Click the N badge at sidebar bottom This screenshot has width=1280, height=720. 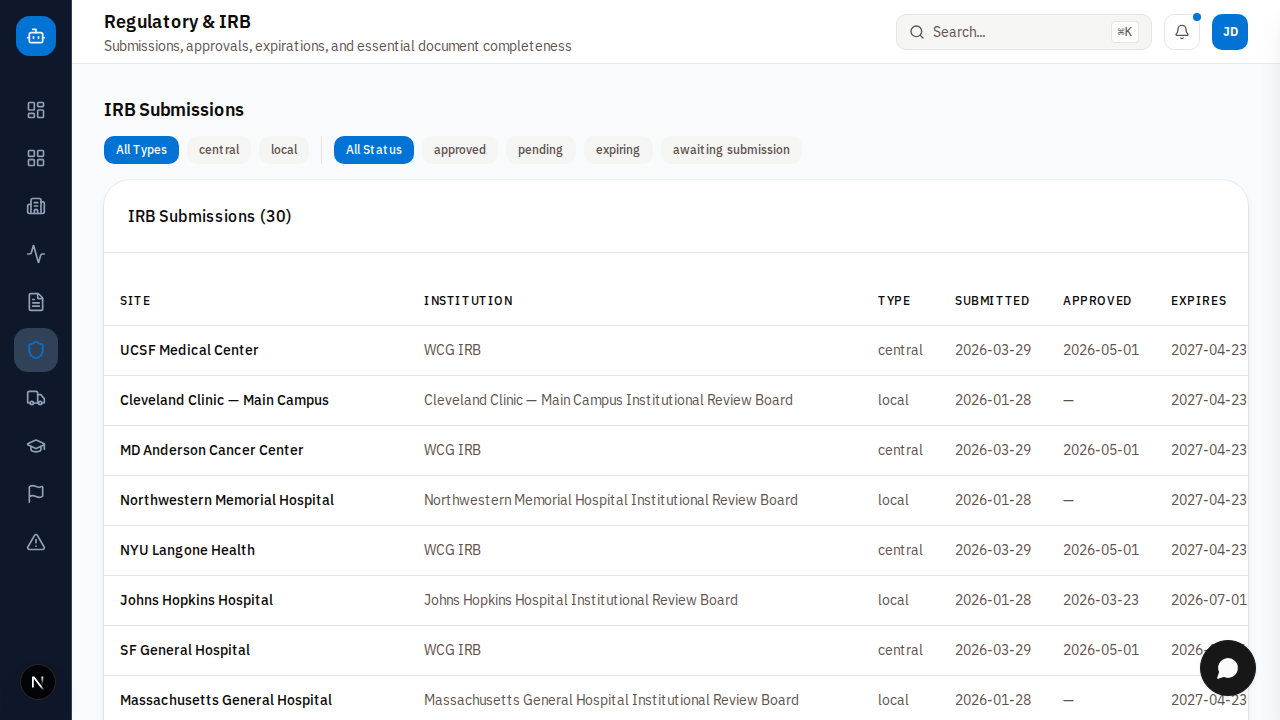(x=38, y=682)
